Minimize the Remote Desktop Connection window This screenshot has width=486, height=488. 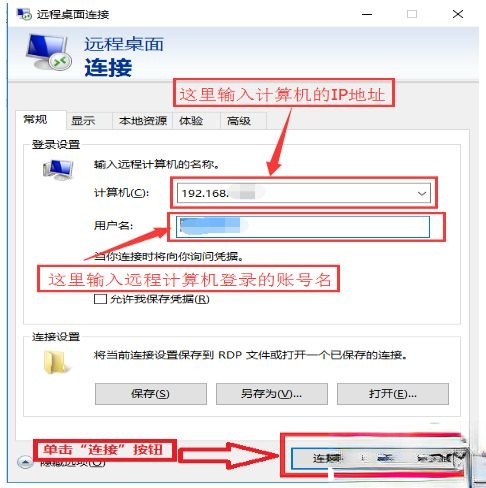pos(367,14)
